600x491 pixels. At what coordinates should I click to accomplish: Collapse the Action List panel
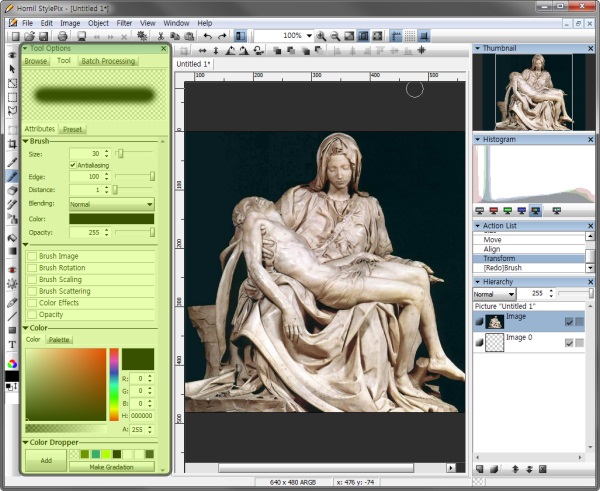[478, 226]
